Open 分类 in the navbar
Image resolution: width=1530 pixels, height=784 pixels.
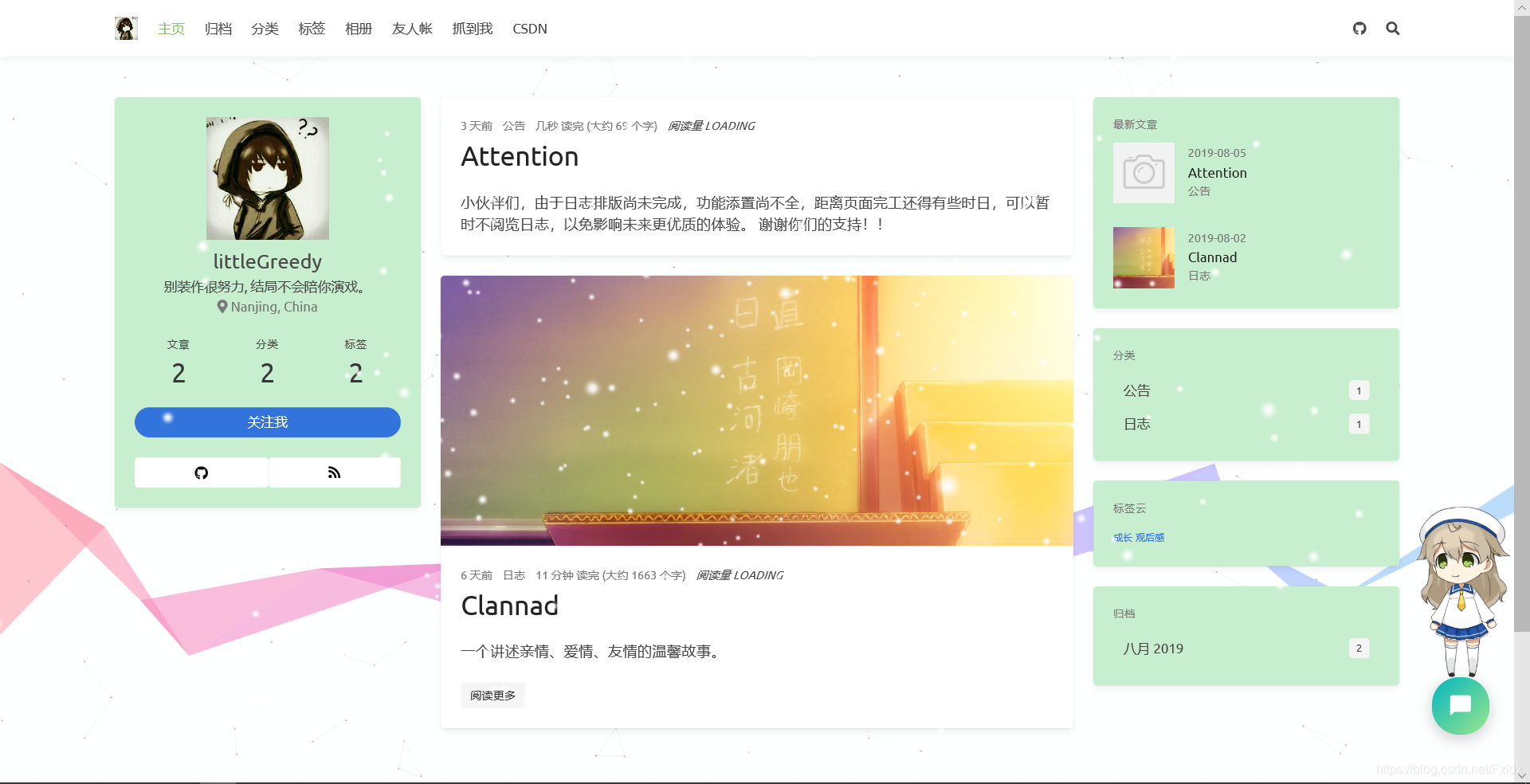tap(265, 29)
